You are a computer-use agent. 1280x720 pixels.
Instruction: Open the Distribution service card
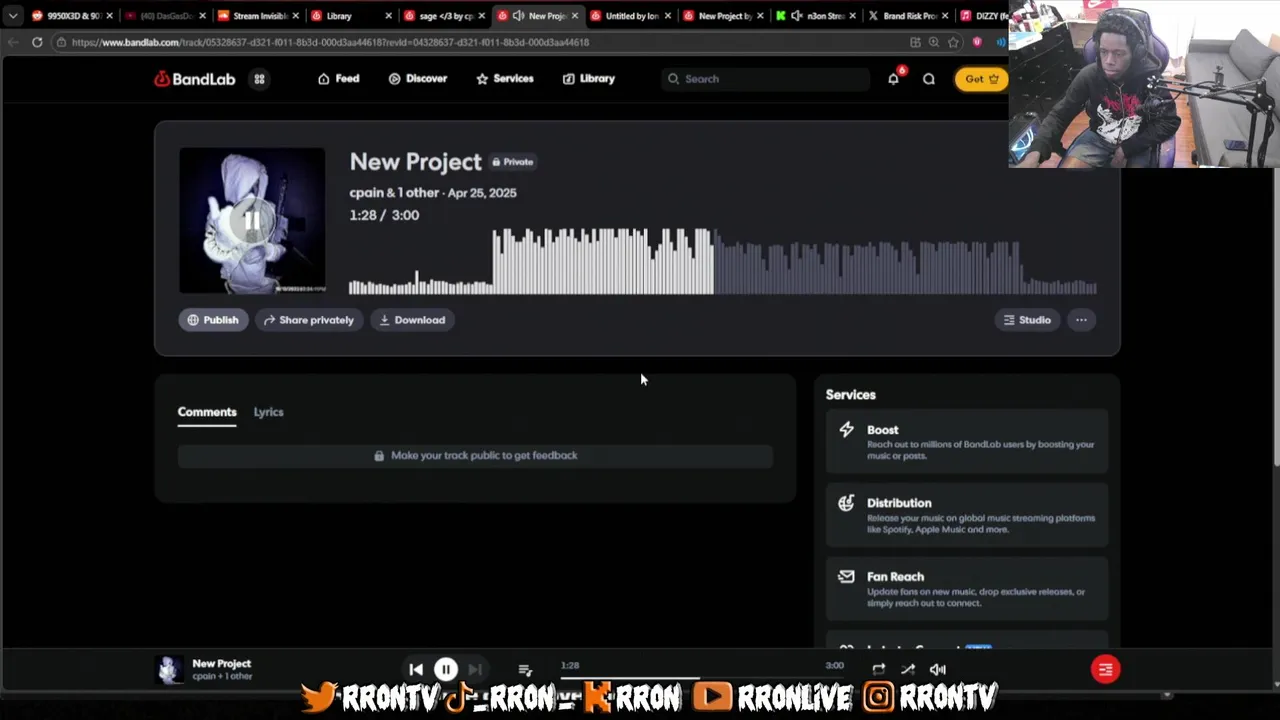(x=967, y=515)
